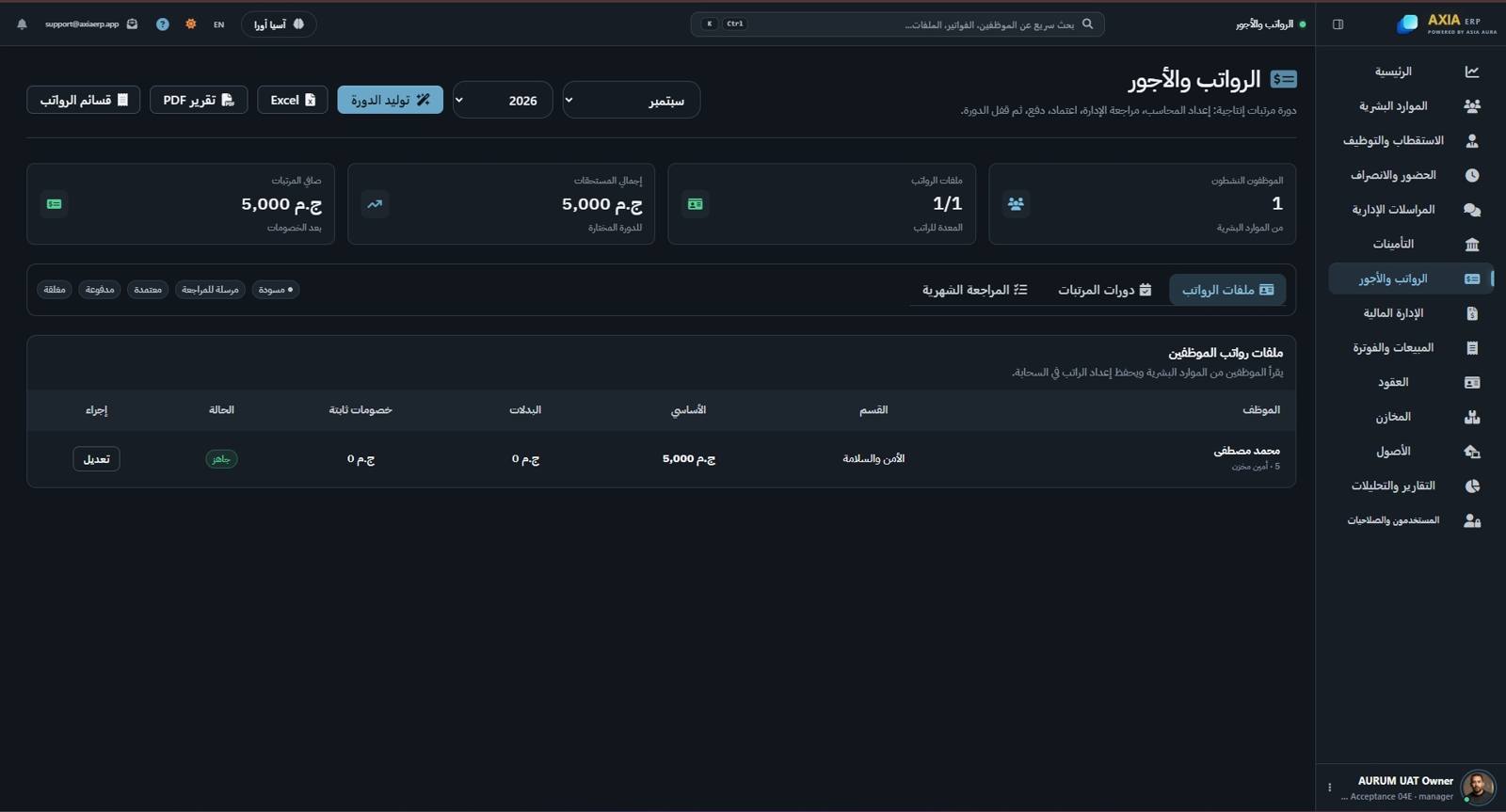This screenshot has width=1506, height=812.
Task: Click the جاهز status badge
Action: (221, 459)
